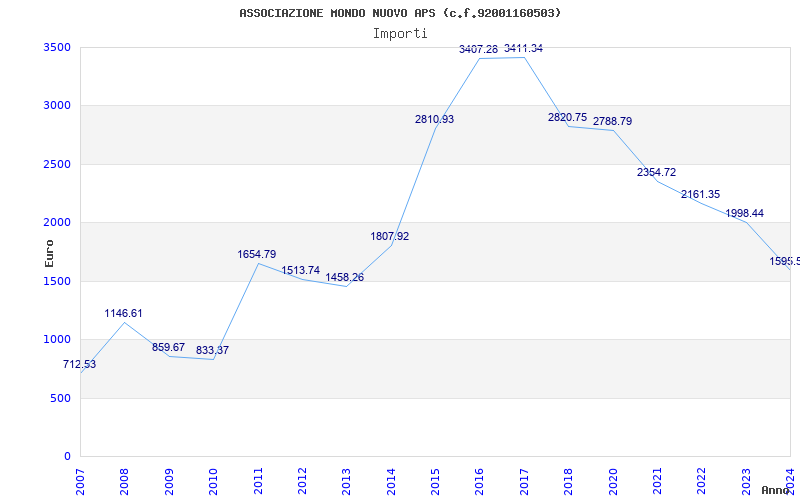The image size is (800, 500).
Task: Click the 2023 year axis label
Action: [746, 482]
